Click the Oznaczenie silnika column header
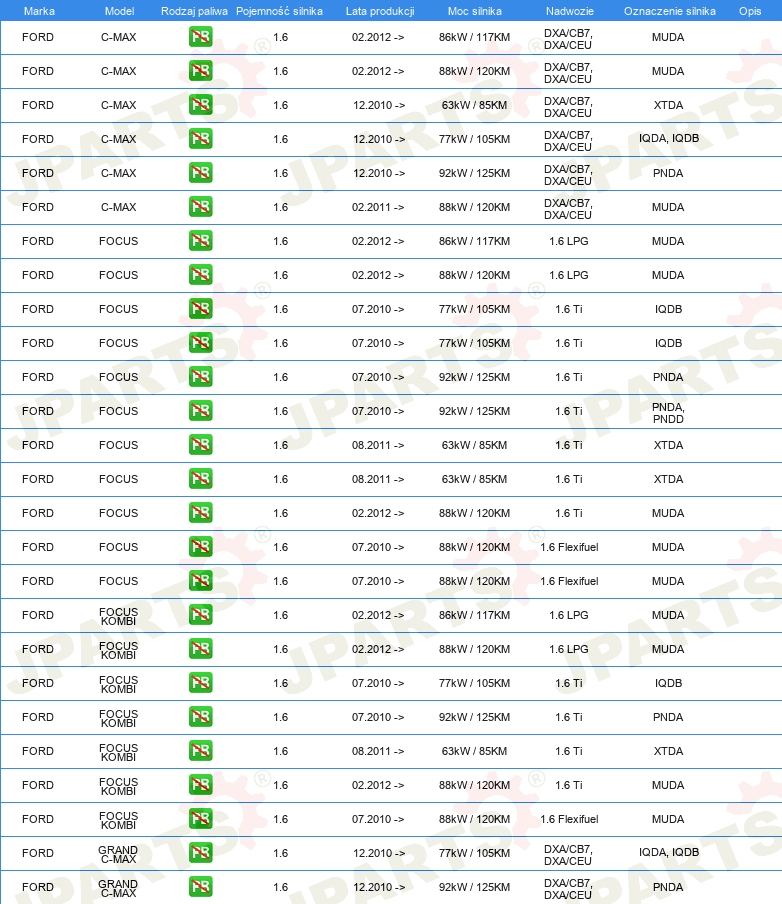 click(x=670, y=11)
